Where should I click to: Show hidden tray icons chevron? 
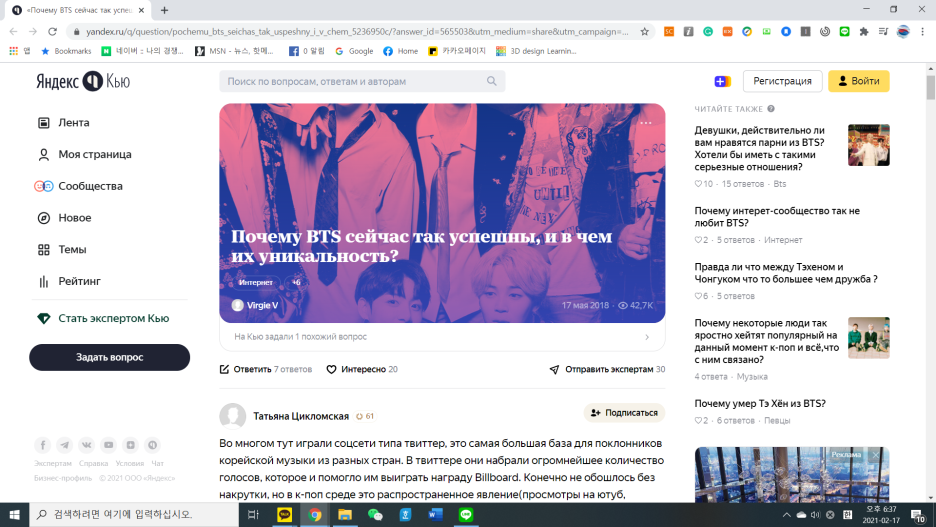pos(786,514)
